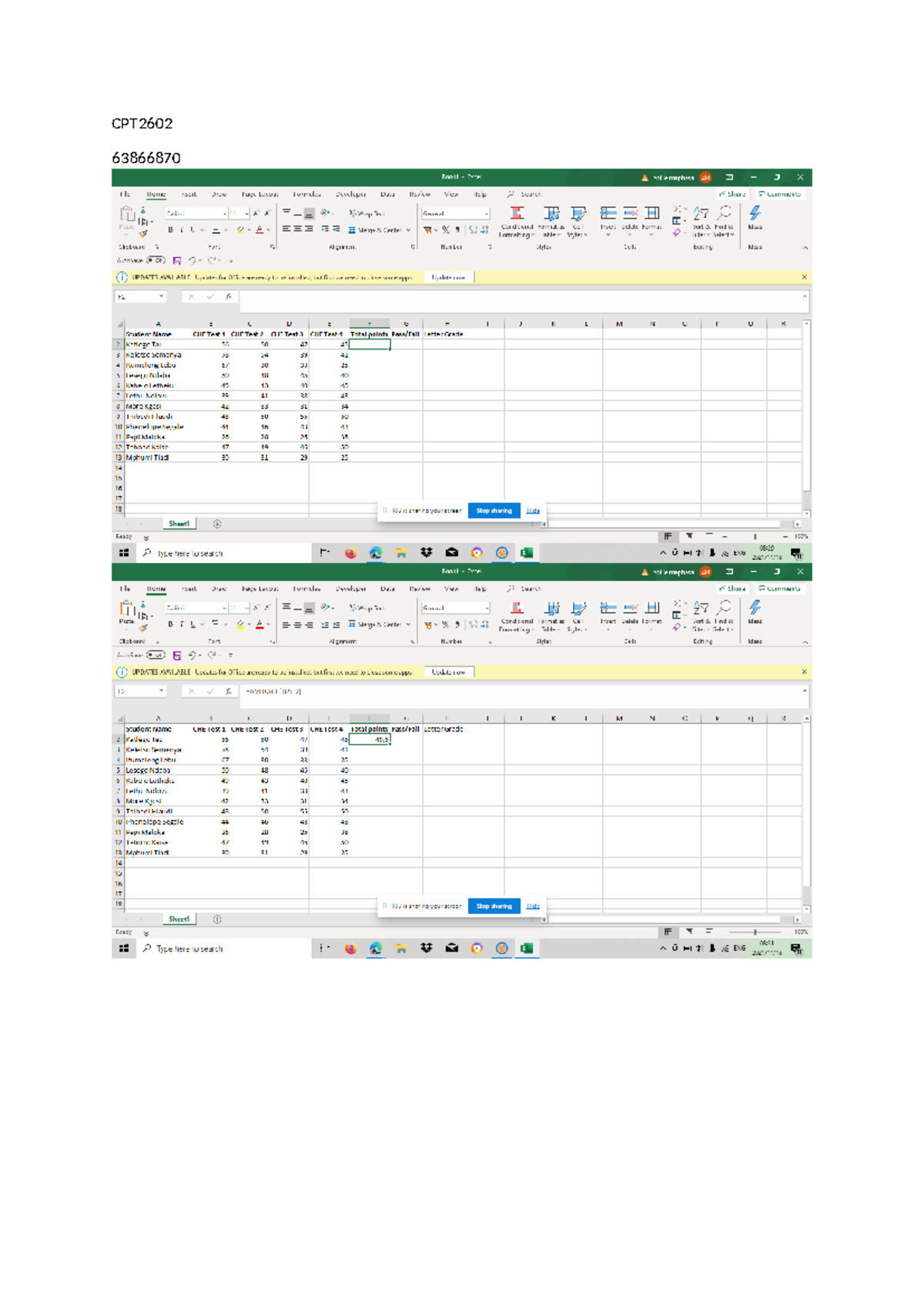Open font size dropdown in first Excel screenshot
This screenshot has width=924, height=1306.
(x=246, y=213)
